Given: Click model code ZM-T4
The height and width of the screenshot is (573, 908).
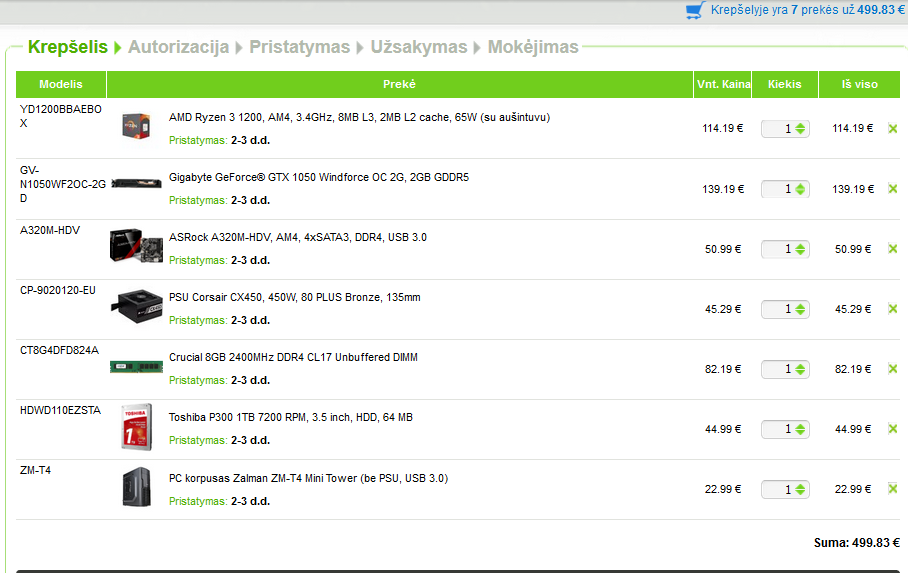Looking at the screenshot, I should [35, 470].
